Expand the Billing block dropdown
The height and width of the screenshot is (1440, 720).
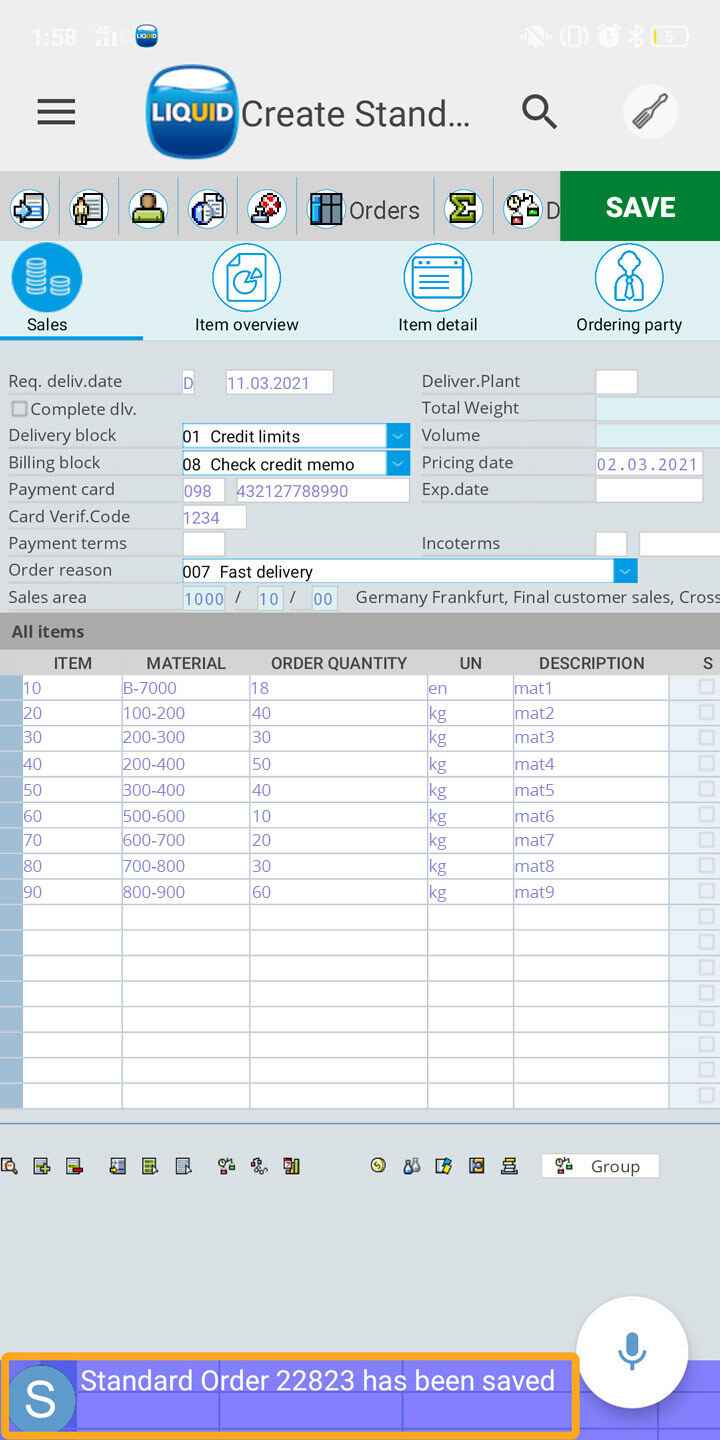(398, 463)
